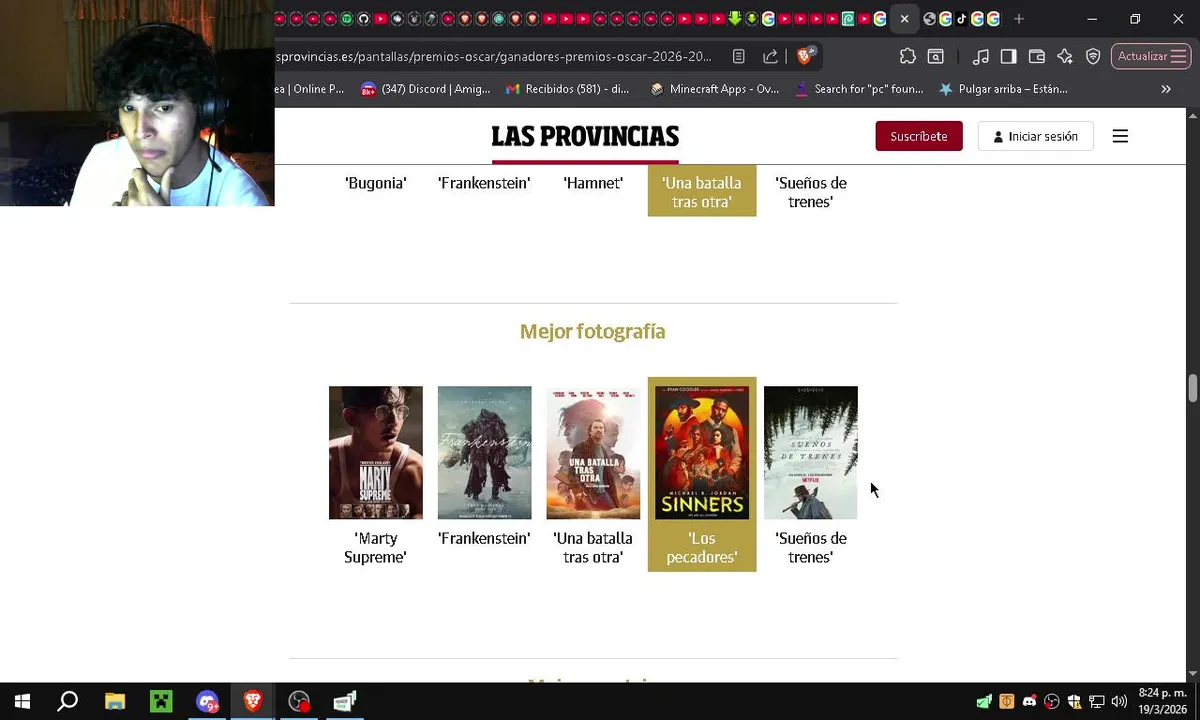
Task: Open Brave Shields lion icon
Action: 806,56
